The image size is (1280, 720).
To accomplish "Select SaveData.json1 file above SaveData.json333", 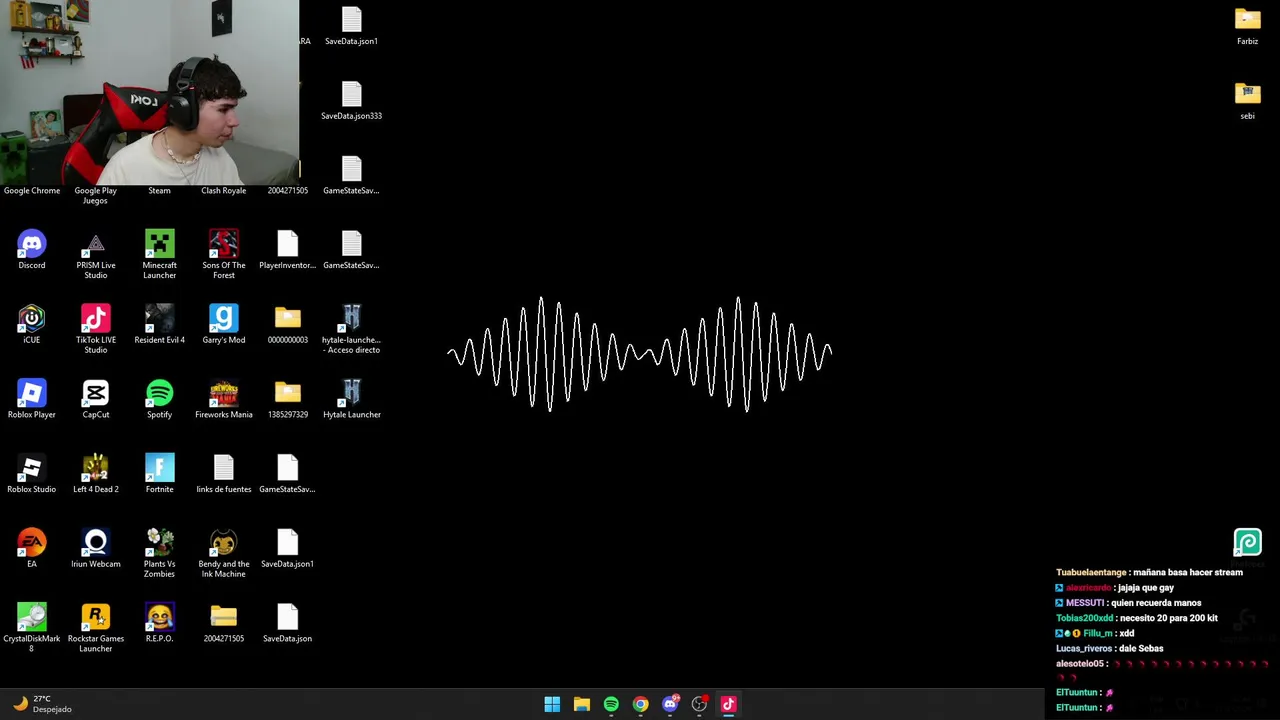I will click(352, 26).
